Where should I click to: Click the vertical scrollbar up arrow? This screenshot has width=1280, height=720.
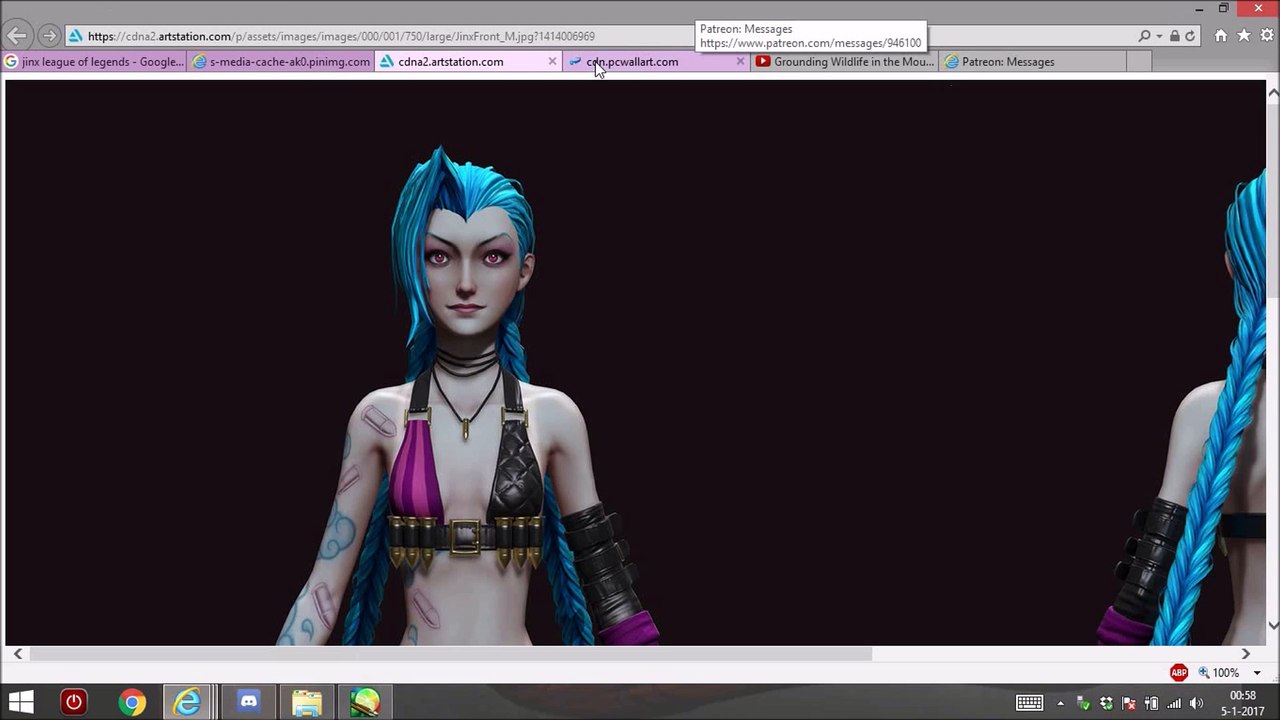(1273, 92)
